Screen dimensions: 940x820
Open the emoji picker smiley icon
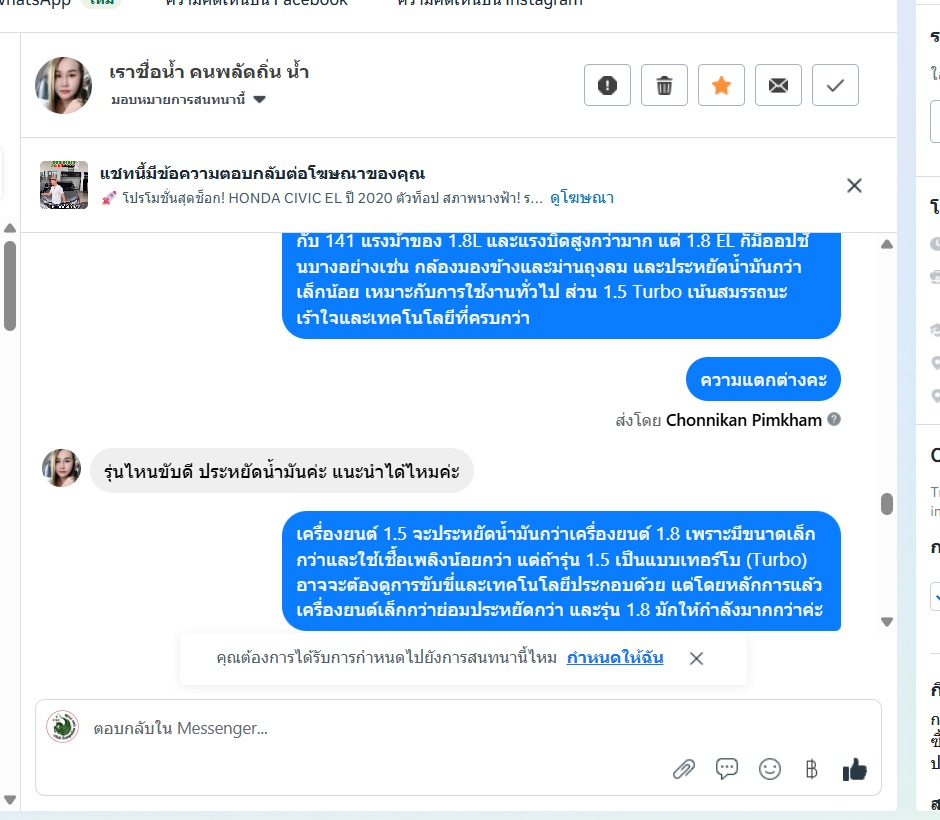click(770, 769)
